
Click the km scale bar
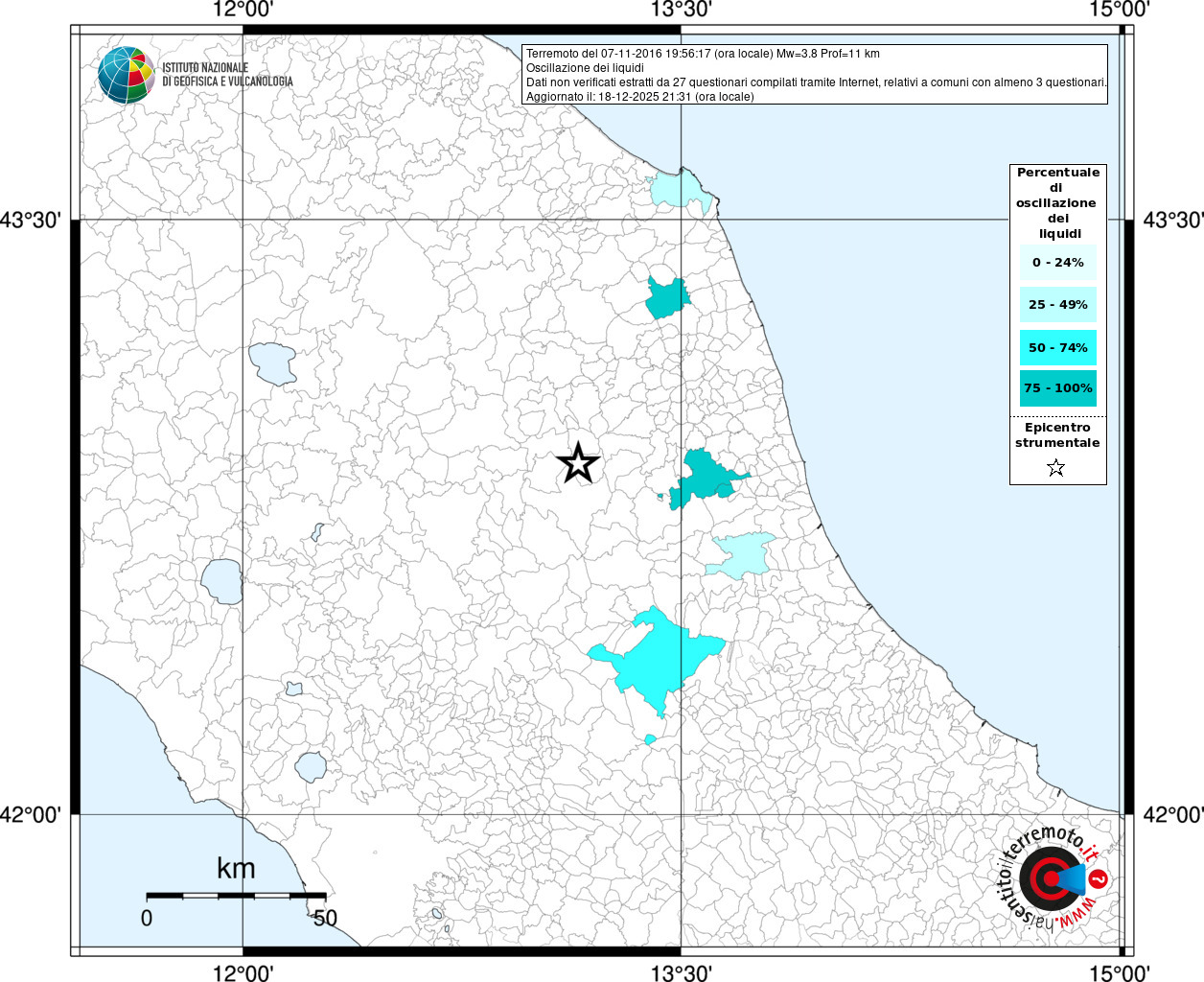[236, 895]
